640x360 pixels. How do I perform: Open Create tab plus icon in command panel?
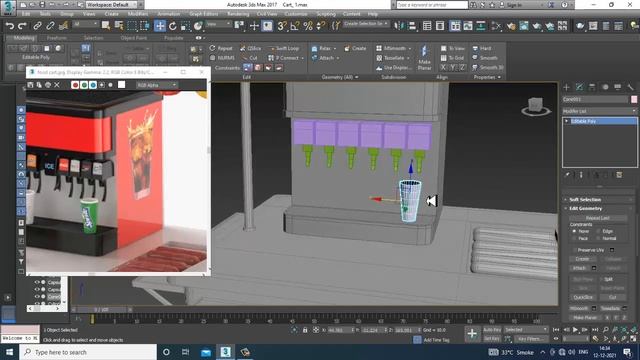[x=567, y=87]
